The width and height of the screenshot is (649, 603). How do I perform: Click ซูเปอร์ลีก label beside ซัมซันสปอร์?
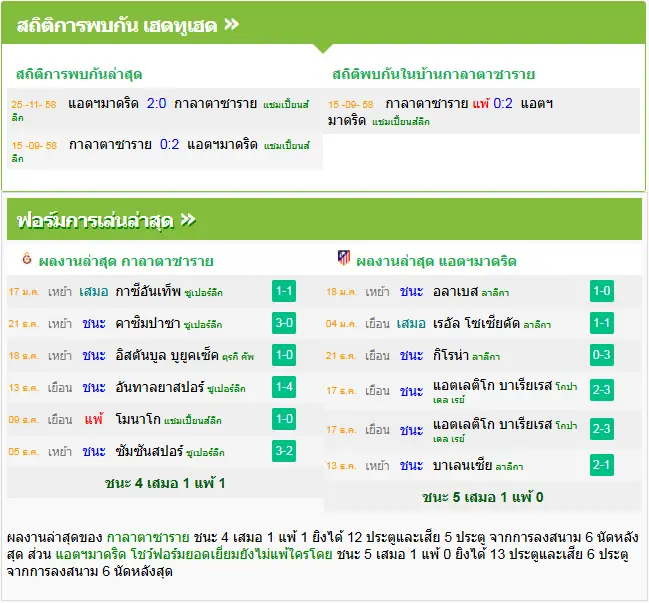(x=205, y=453)
